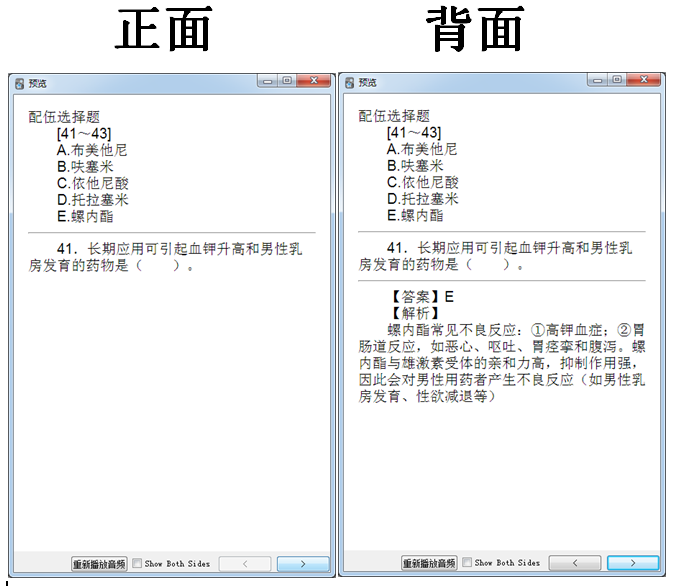Click [41~43] range text in back-side window
This screenshot has height=586, width=674.
click(414, 133)
